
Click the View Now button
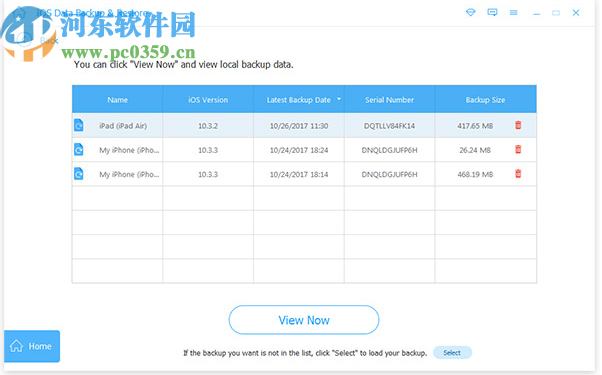304,320
